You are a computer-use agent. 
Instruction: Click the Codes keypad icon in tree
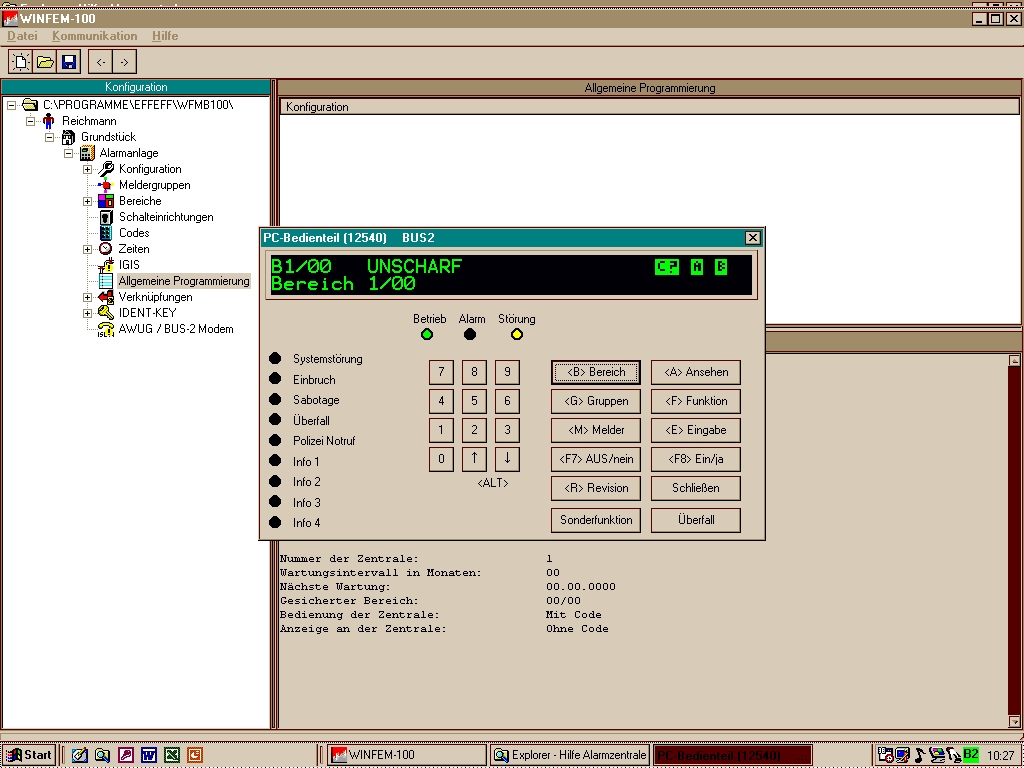106,233
